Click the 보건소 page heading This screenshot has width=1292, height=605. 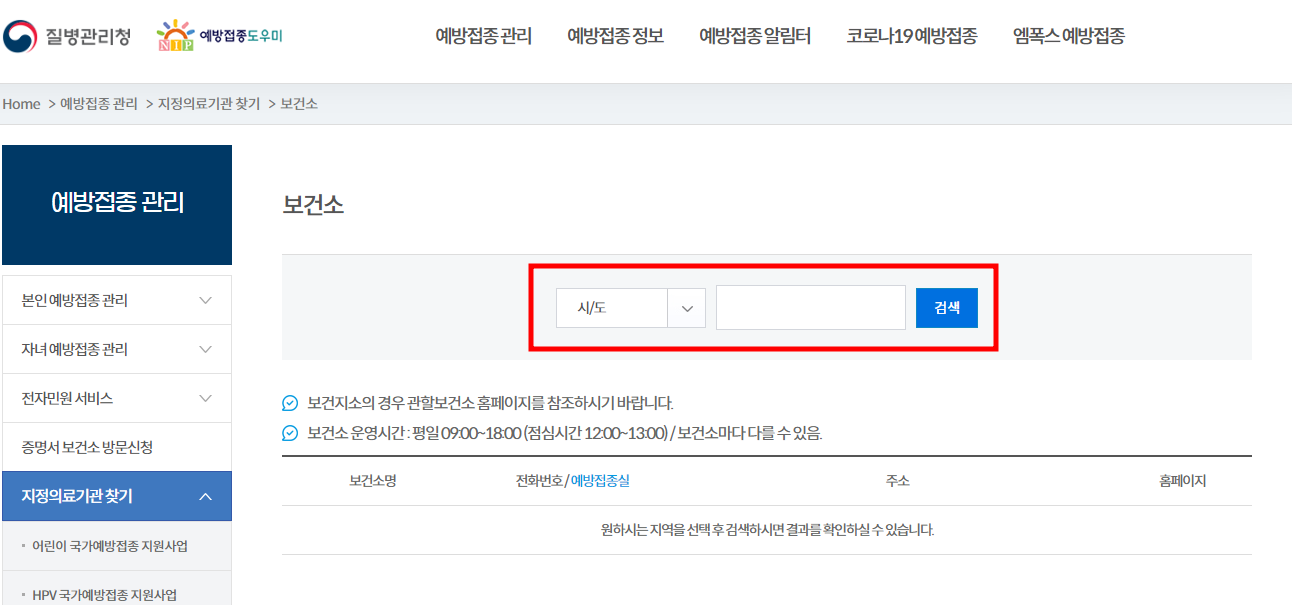[x=313, y=205]
